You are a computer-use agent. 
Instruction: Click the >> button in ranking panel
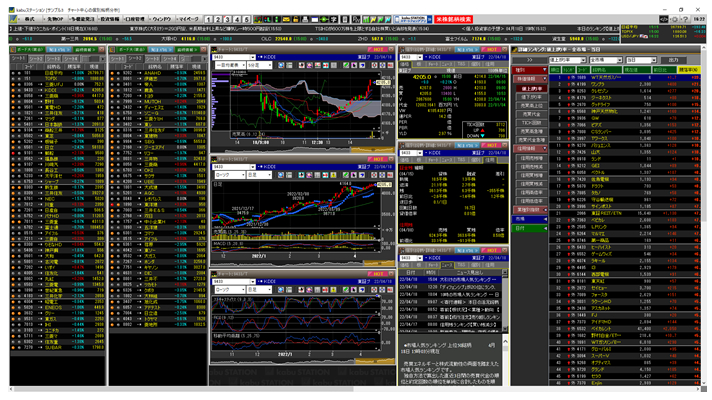529,60
